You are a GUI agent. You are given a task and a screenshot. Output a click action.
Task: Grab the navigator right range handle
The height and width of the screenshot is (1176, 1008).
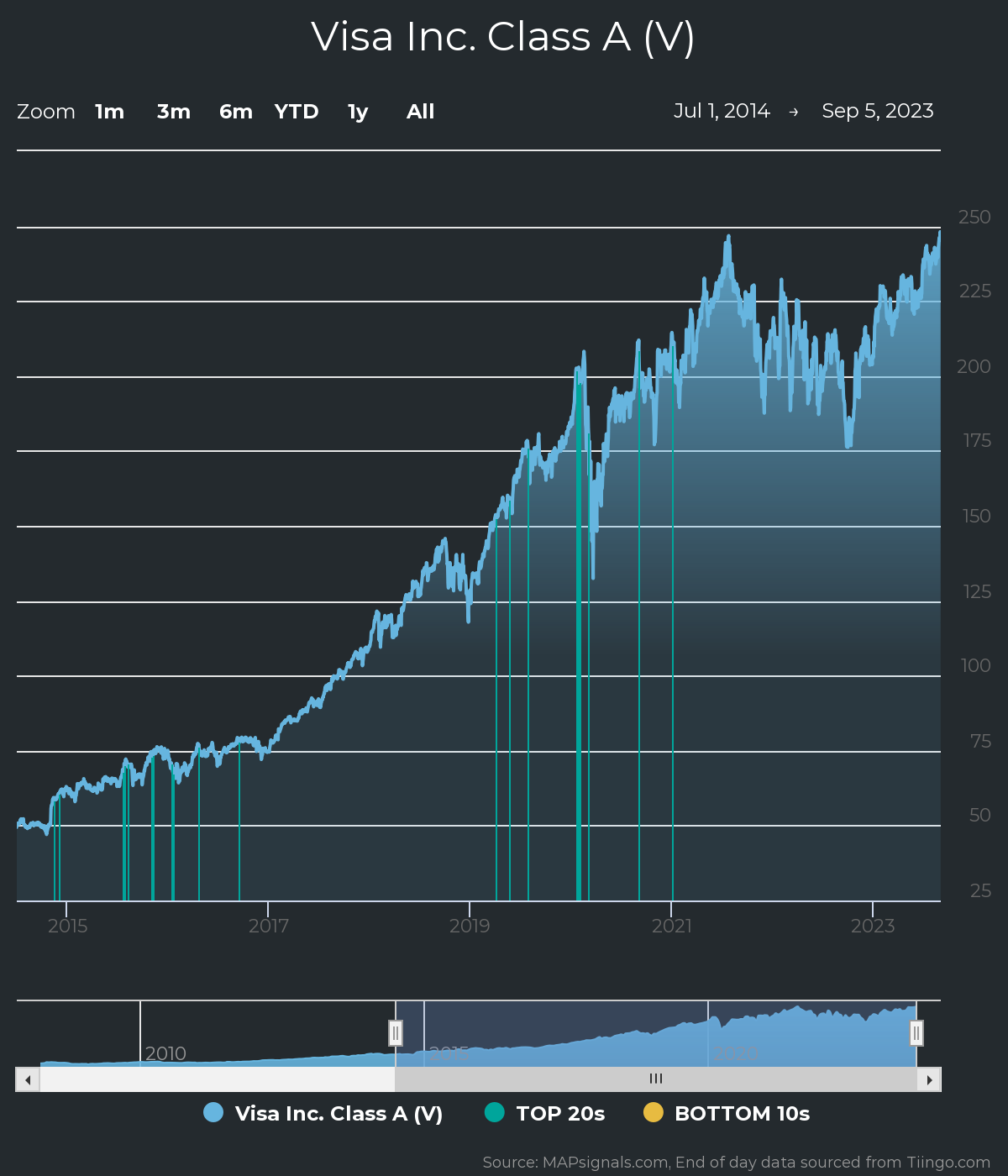[x=916, y=1033]
